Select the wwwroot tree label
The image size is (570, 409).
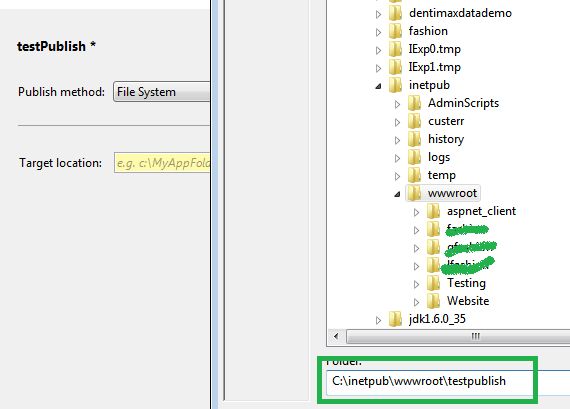pos(452,193)
